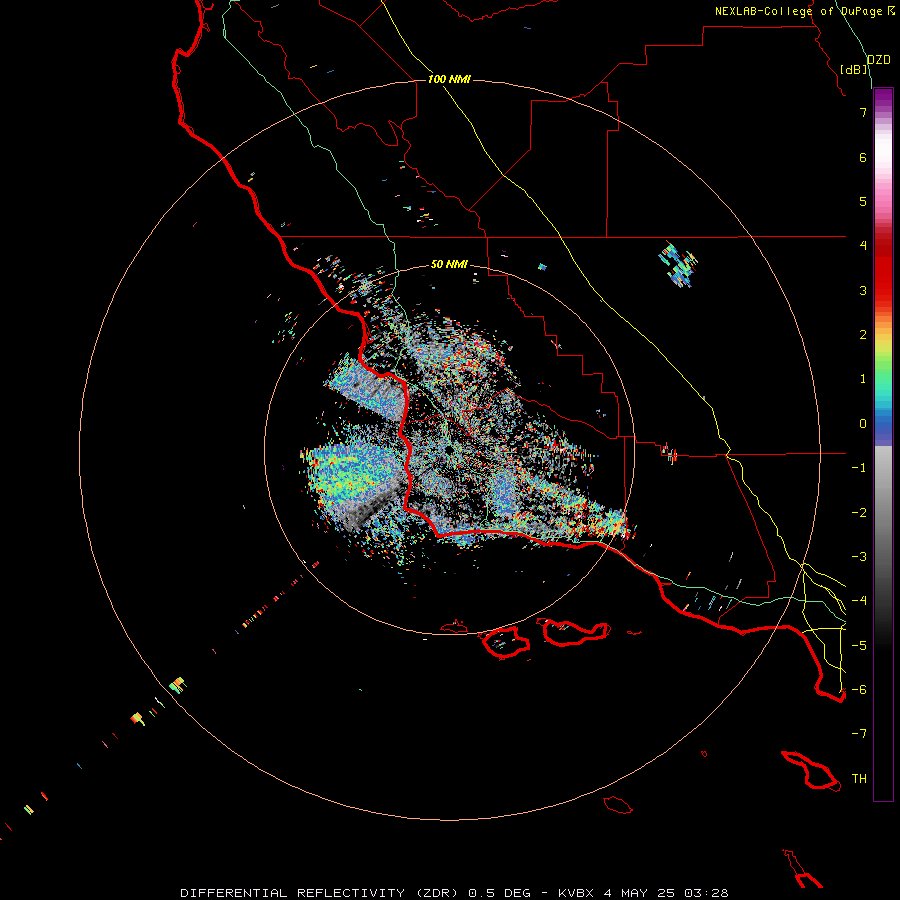Click the -7 value on the scale
Screen dimensions: 900x900
click(x=859, y=734)
